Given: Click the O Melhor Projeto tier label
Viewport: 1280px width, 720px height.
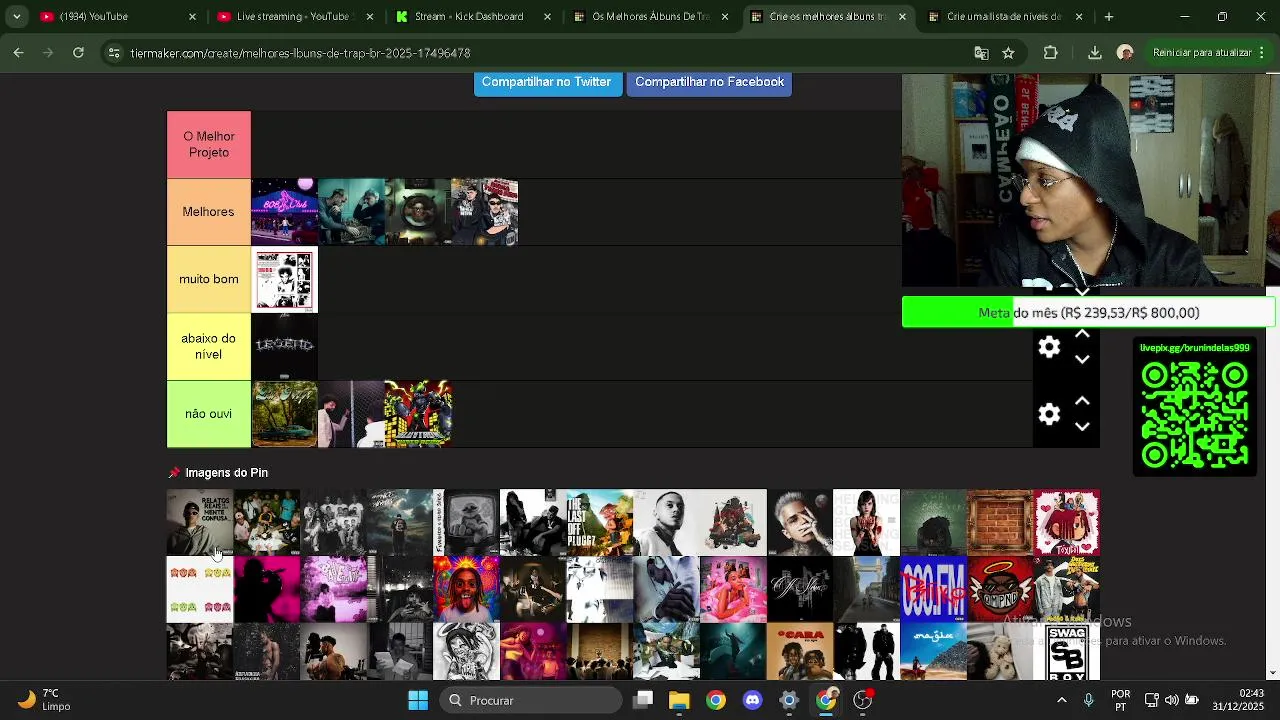Looking at the screenshot, I should (x=209, y=145).
